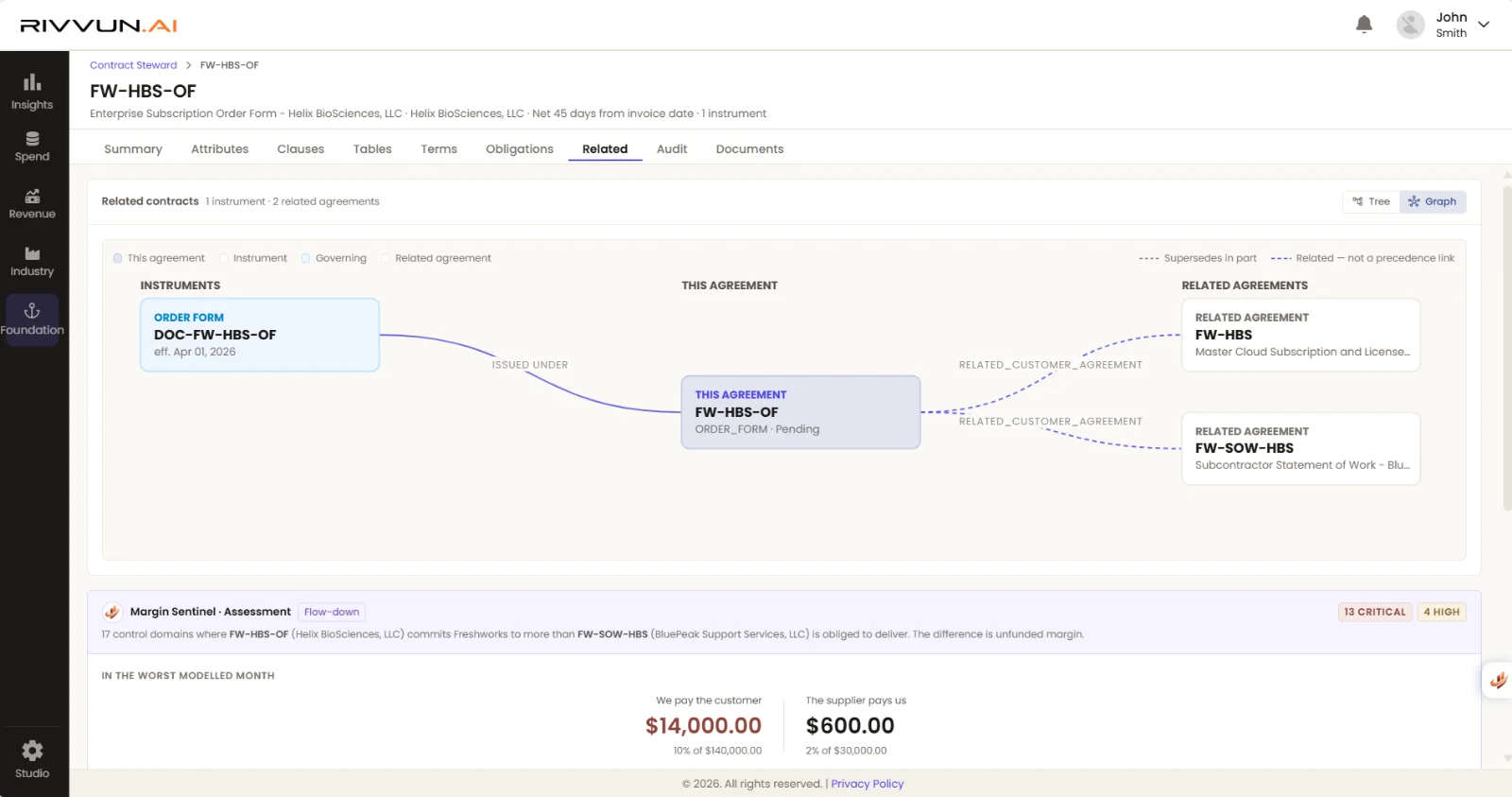Click the Instrument legend swatch
This screenshot has height=797, width=1512.
224,258
